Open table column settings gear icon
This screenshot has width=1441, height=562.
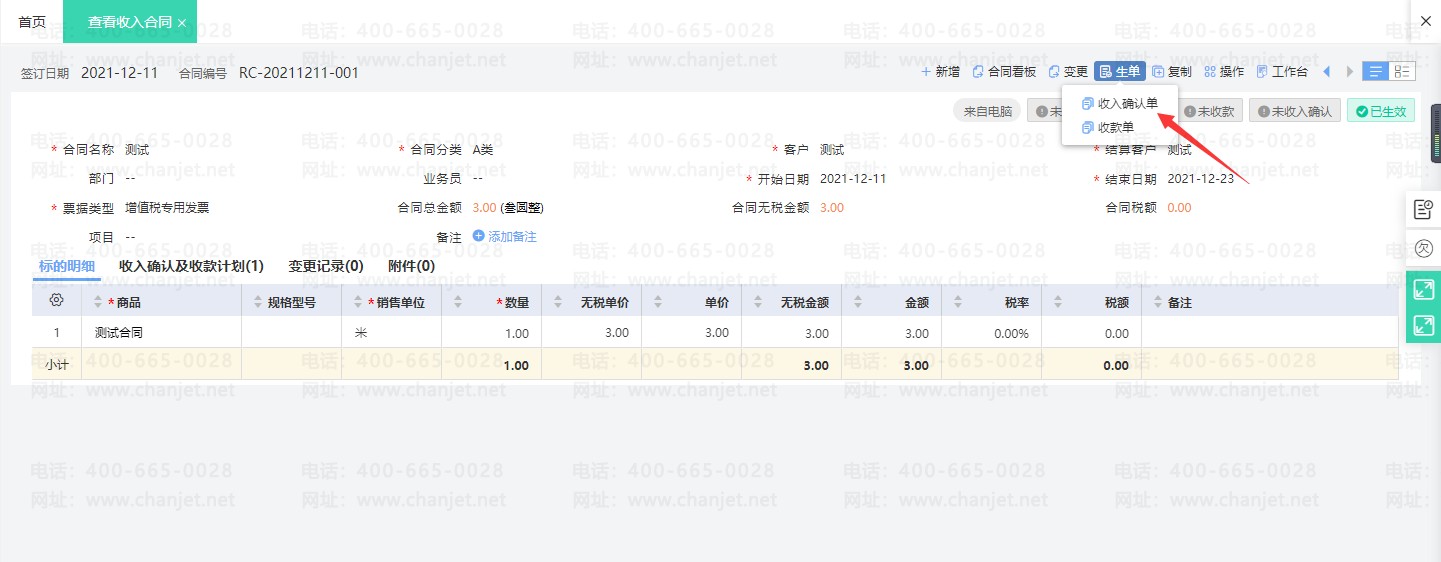57,300
